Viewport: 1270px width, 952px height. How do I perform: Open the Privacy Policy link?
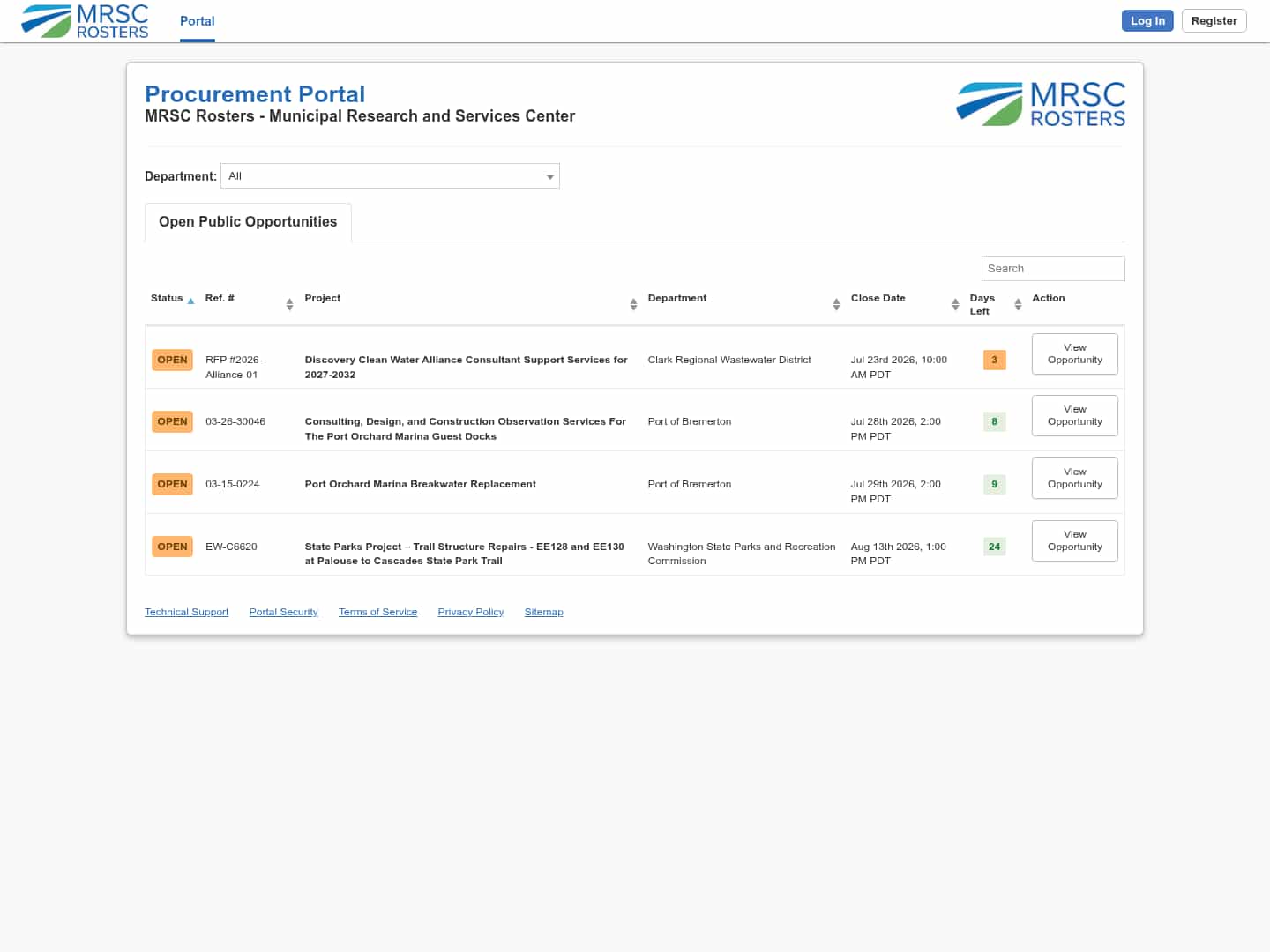tap(471, 612)
